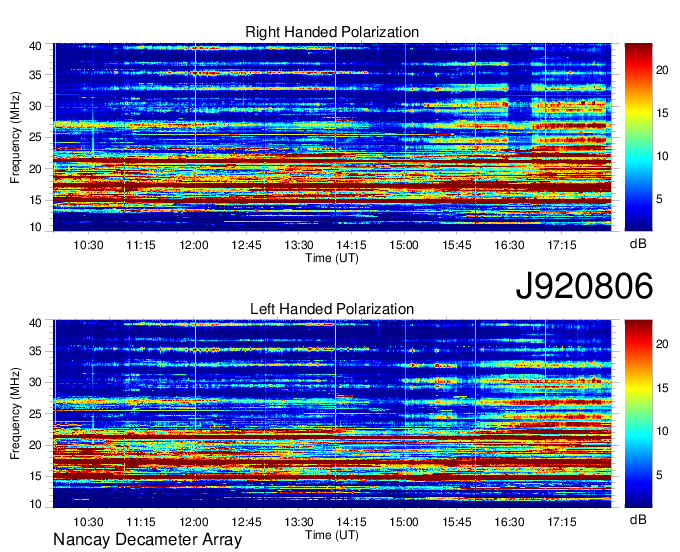Viewport: 680px width, 552px height.
Task: Click the top plot 'Frequency (MHz)' axis label
Action: [15, 137]
